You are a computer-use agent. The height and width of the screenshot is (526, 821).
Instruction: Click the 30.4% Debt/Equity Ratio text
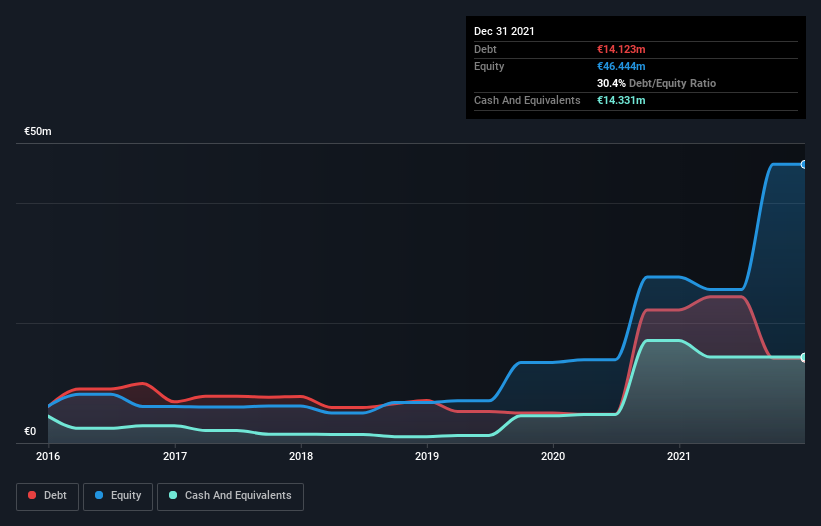coord(656,83)
